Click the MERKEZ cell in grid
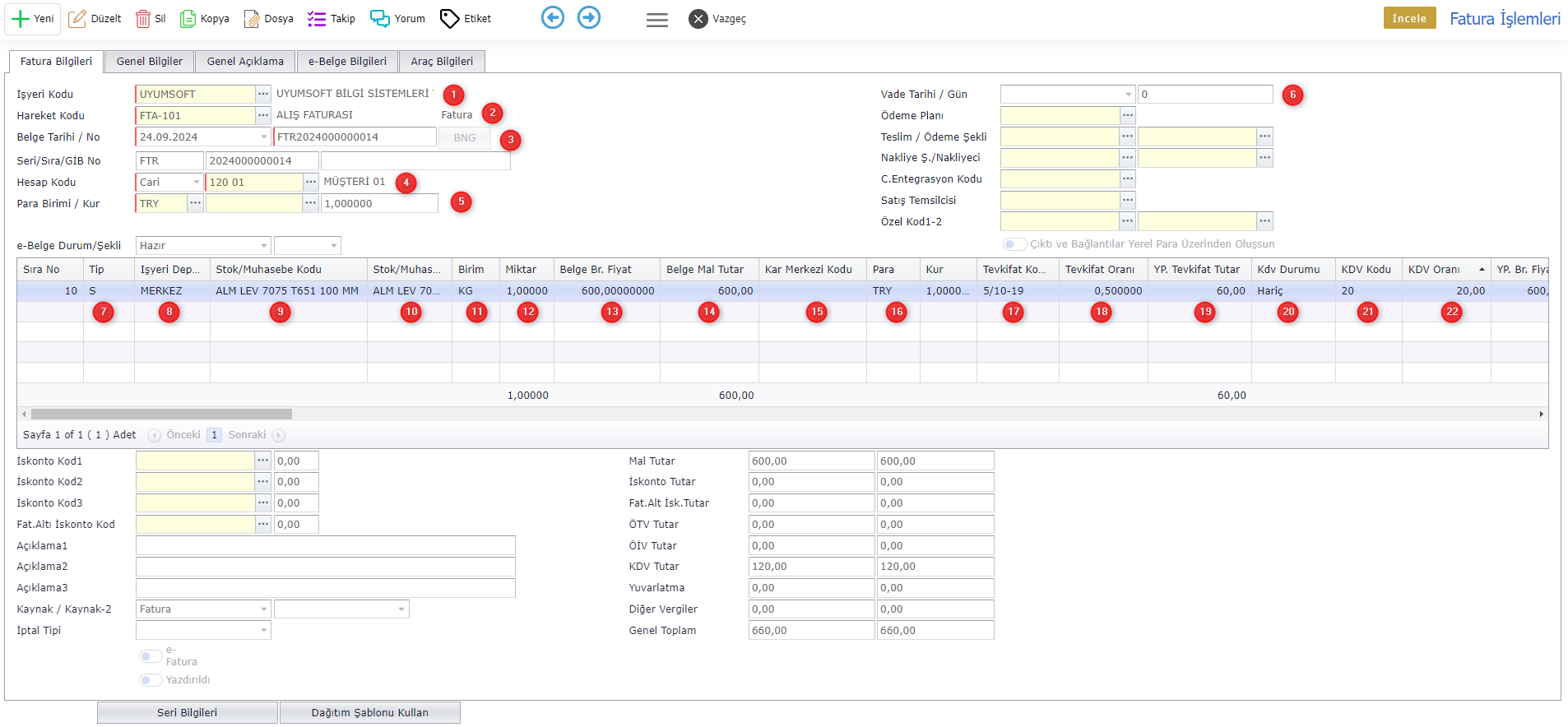The height and width of the screenshot is (727, 1568). pyautogui.click(x=172, y=291)
